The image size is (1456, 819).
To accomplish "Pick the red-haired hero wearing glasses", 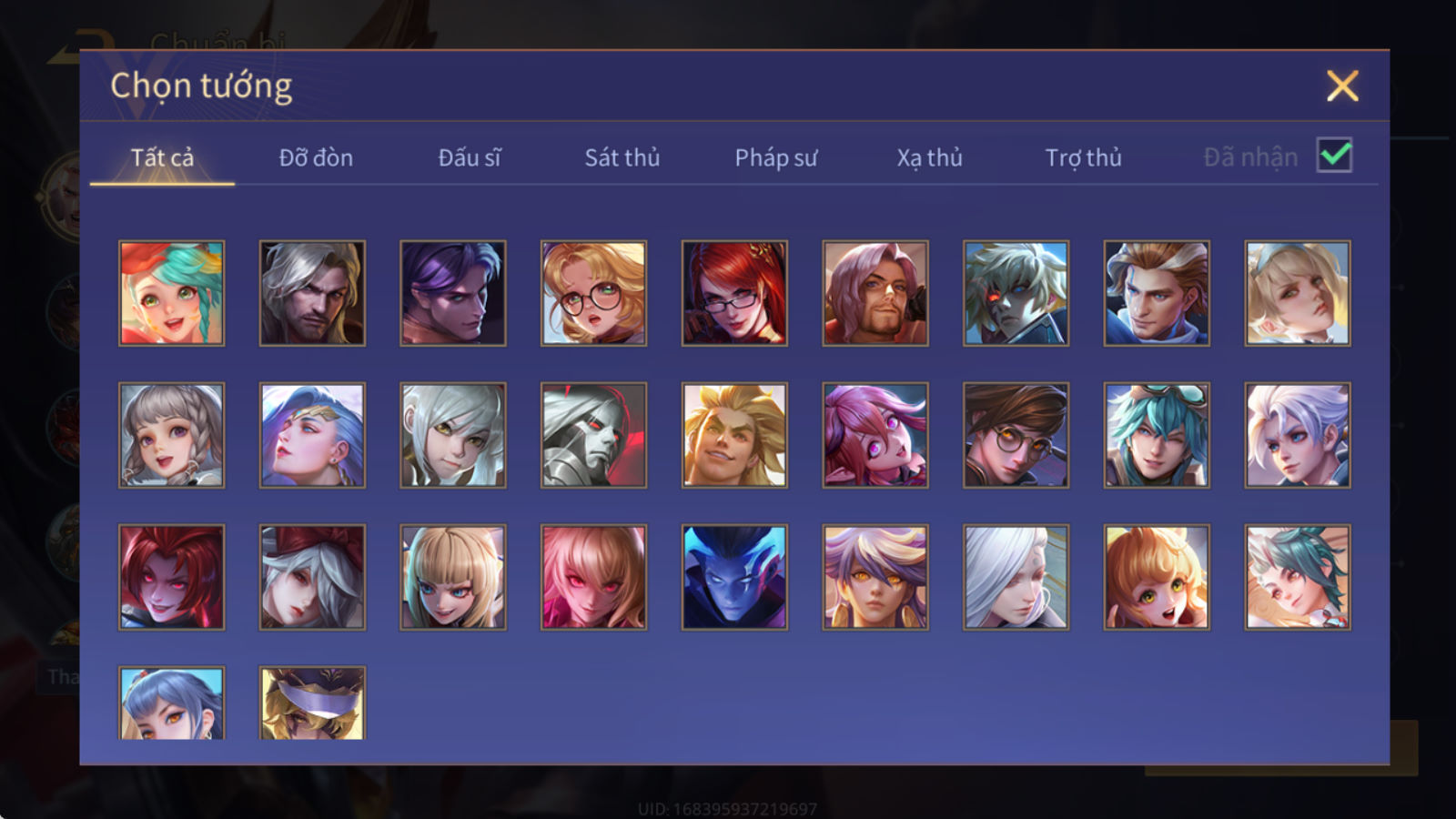I will [x=734, y=293].
